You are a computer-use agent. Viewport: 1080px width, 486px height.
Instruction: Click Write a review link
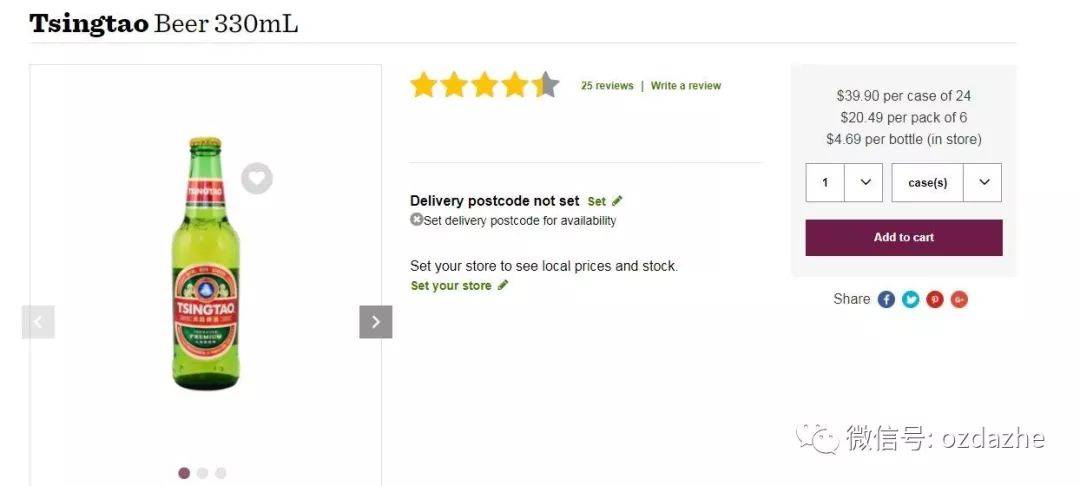[x=685, y=86]
